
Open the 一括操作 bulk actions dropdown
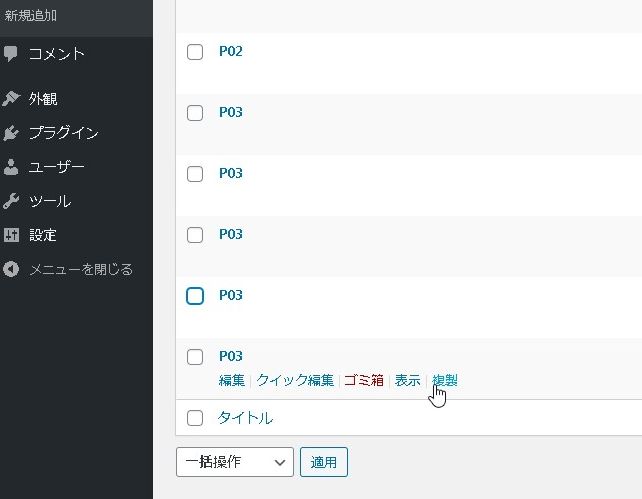tap(234, 462)
